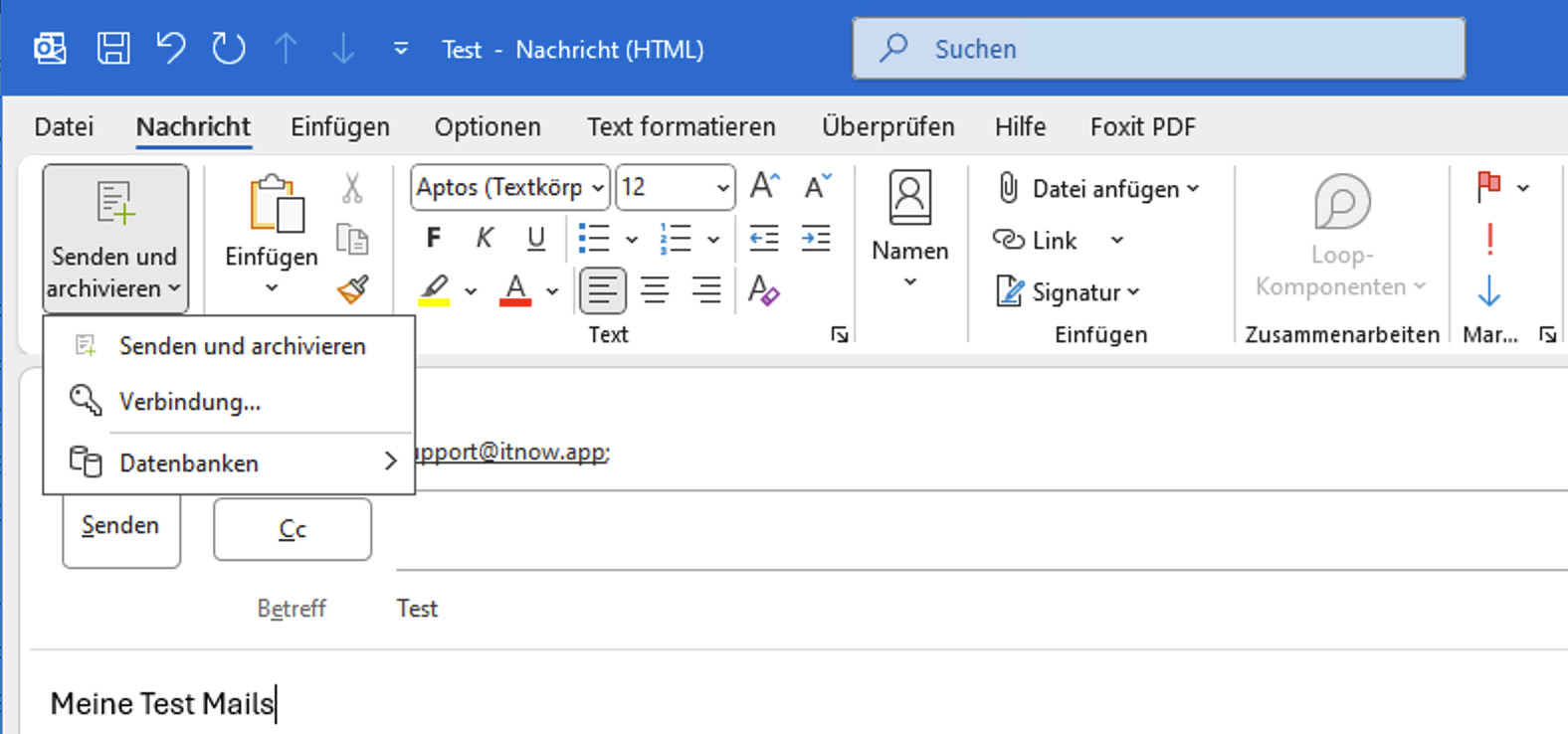This screenshot has height=734, width=1568.
Task: Click the increase font size icon
Action: [x=764, y=187]
